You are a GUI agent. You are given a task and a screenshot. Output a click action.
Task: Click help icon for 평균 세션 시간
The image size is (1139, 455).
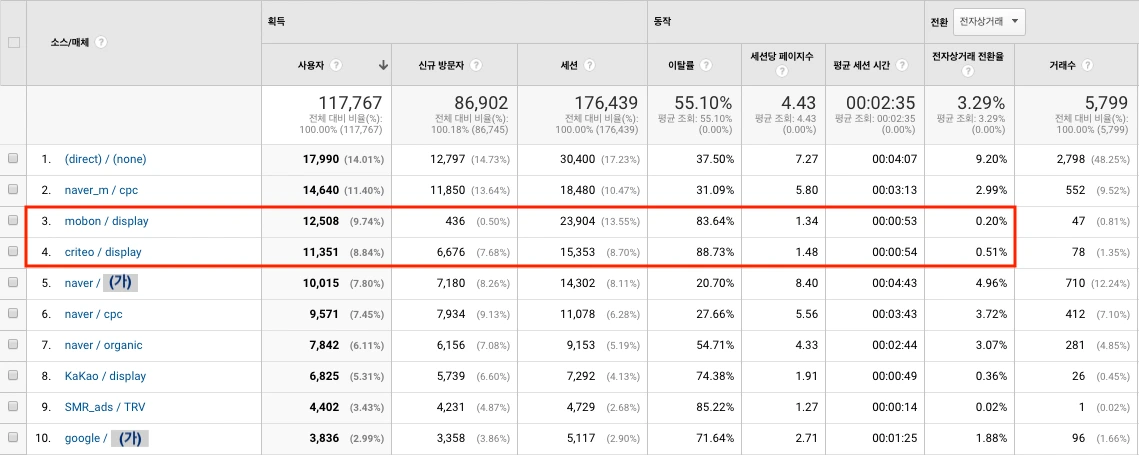pyautogui.click(x=902, y=65)
